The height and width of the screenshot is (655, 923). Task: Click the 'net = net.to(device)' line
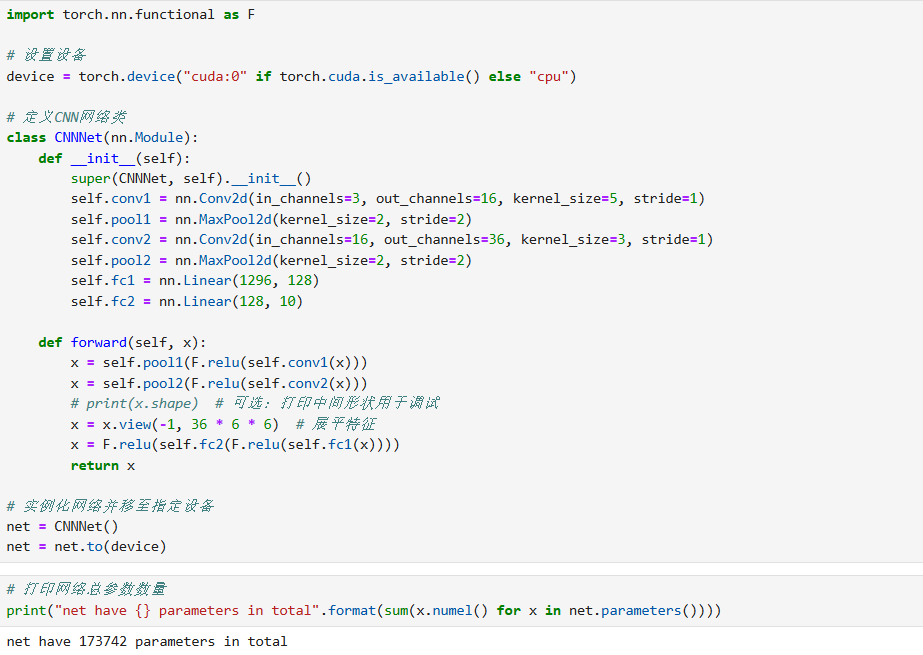(x=87, y=547)
